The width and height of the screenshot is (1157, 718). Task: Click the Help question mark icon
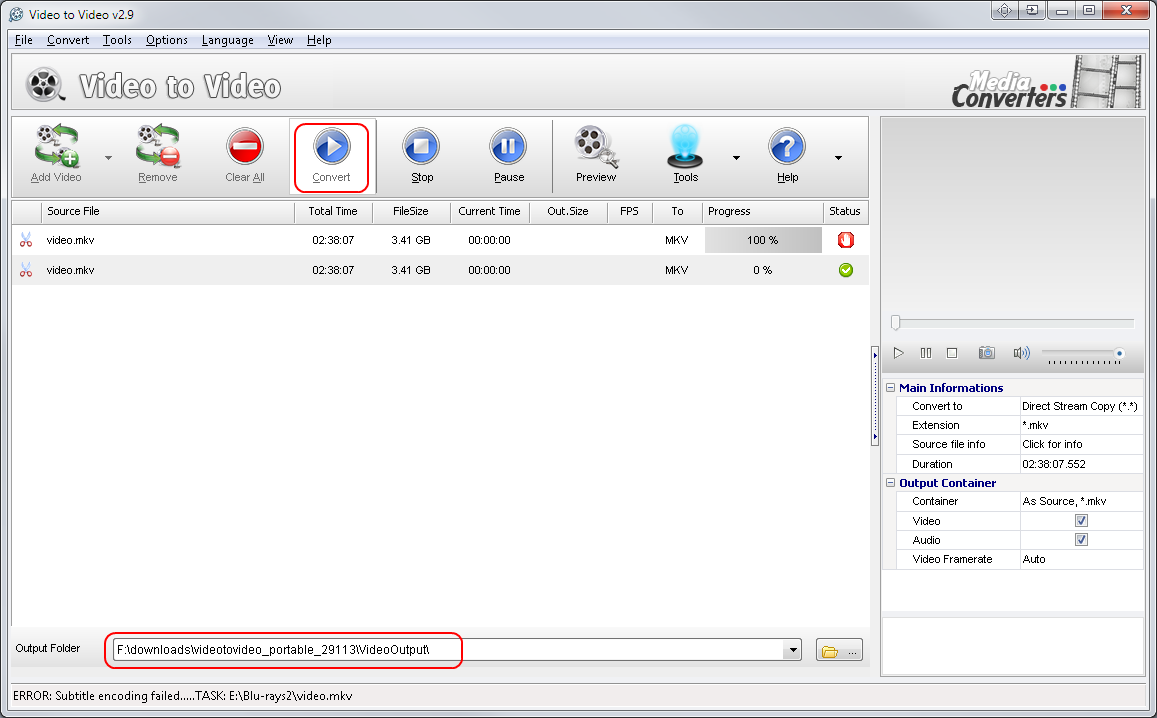pos(787,146)
